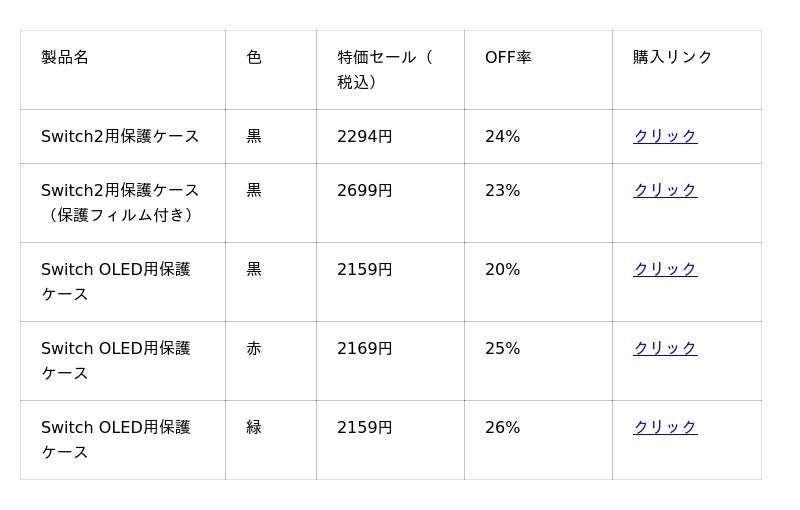Click the 20% discount cell
Screen dimensions: 800x510
(502, 269)
